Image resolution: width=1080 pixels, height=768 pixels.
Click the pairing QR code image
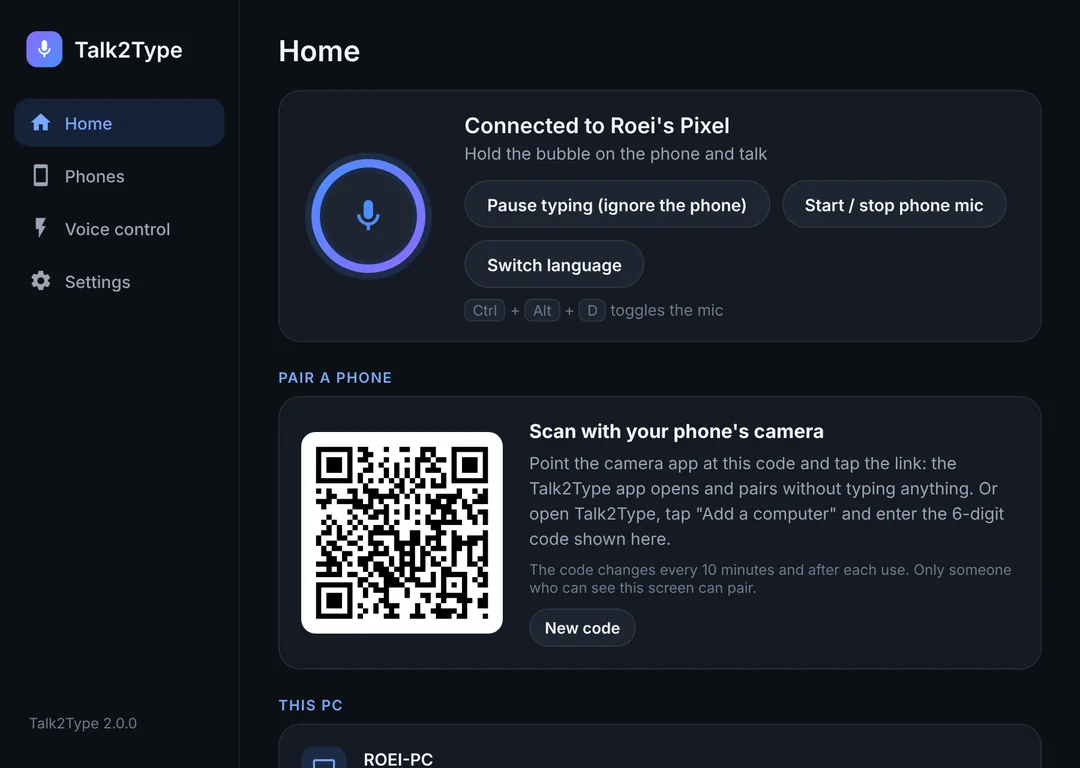(x=402, y=532)
